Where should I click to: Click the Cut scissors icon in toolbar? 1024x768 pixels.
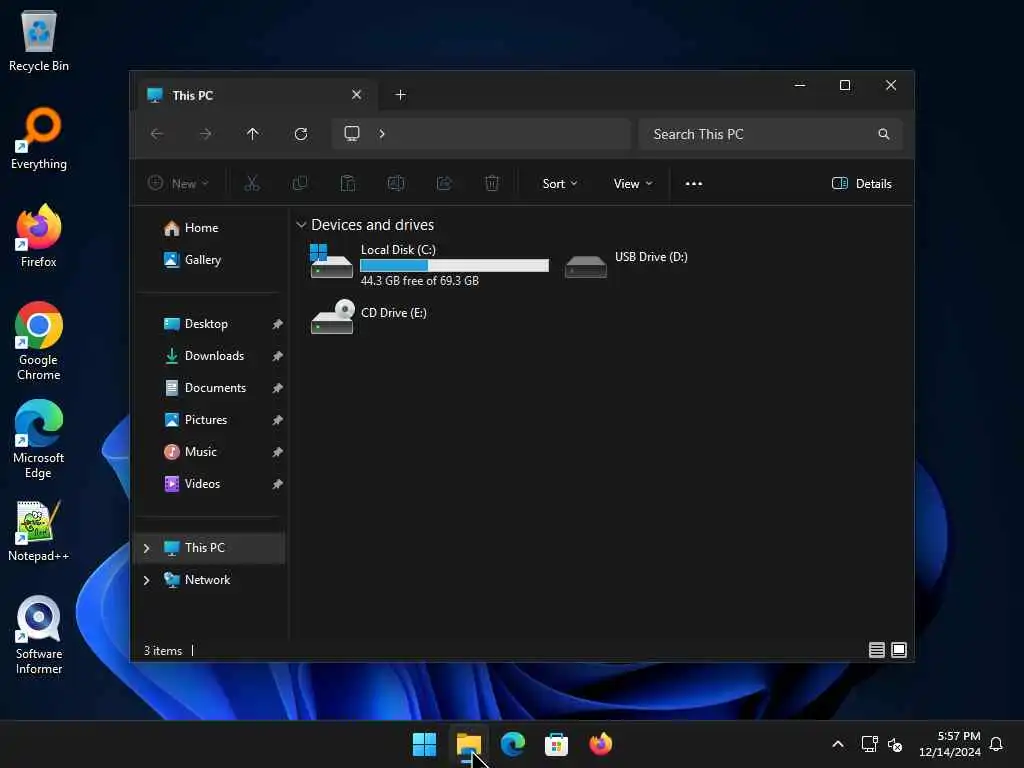click(x=251, y=184)
